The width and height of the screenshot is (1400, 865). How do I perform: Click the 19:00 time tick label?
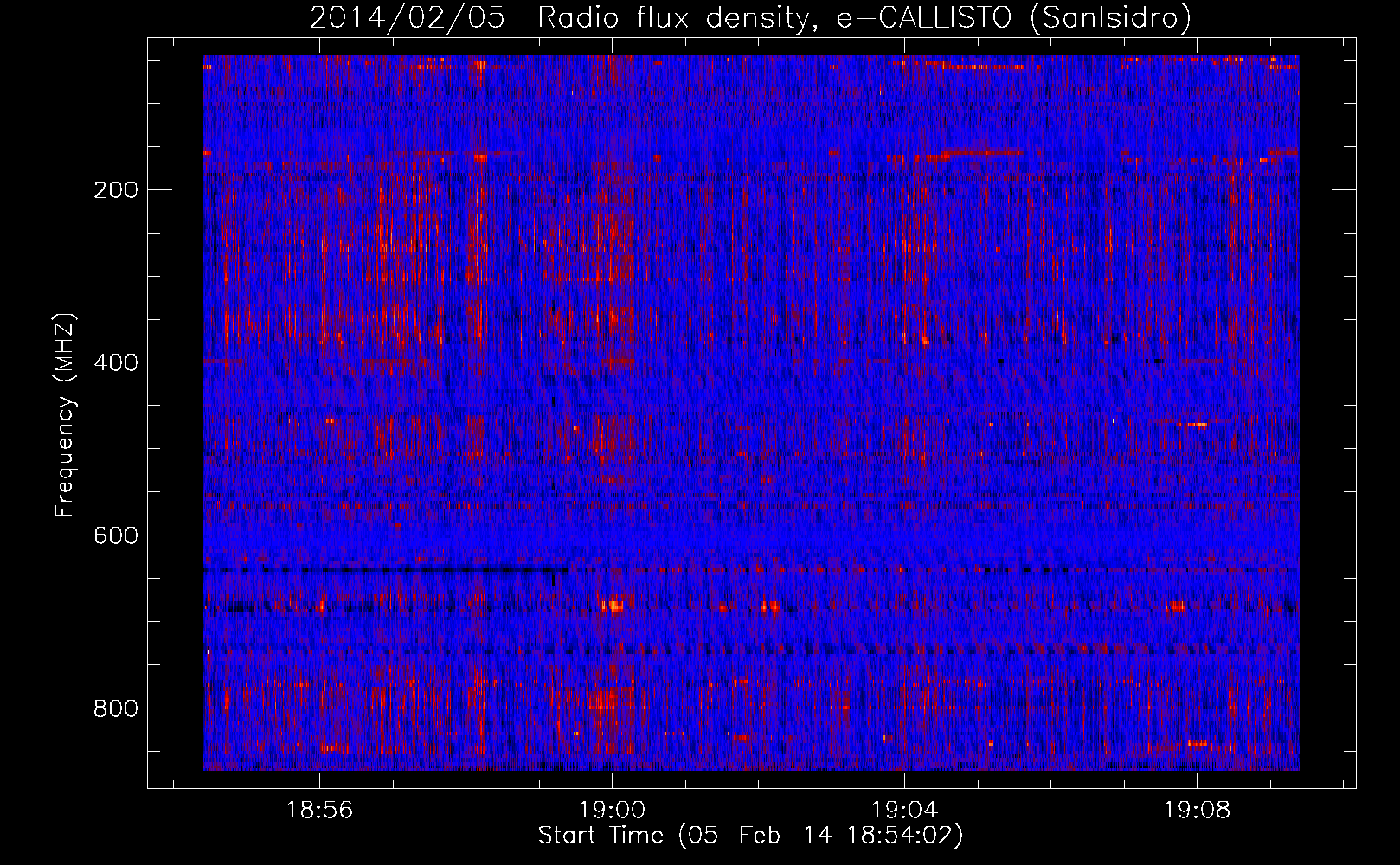click(612, 811)
